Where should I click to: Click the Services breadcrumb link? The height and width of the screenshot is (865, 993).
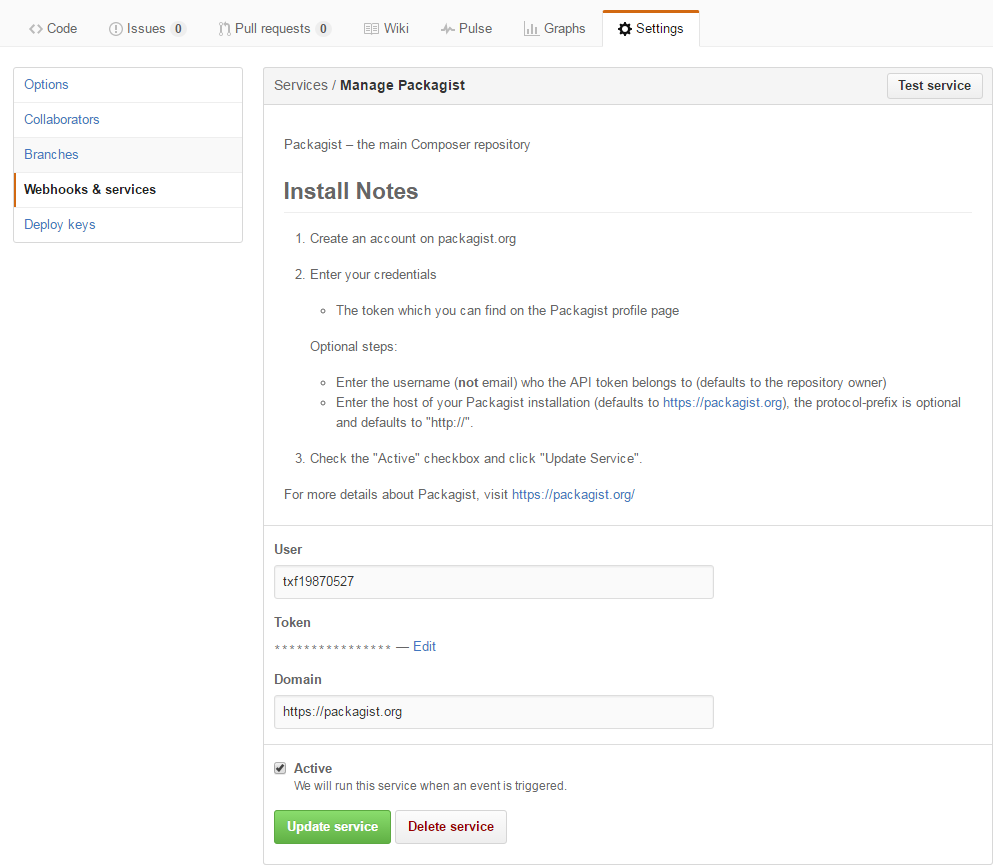[x=301, y=85]
